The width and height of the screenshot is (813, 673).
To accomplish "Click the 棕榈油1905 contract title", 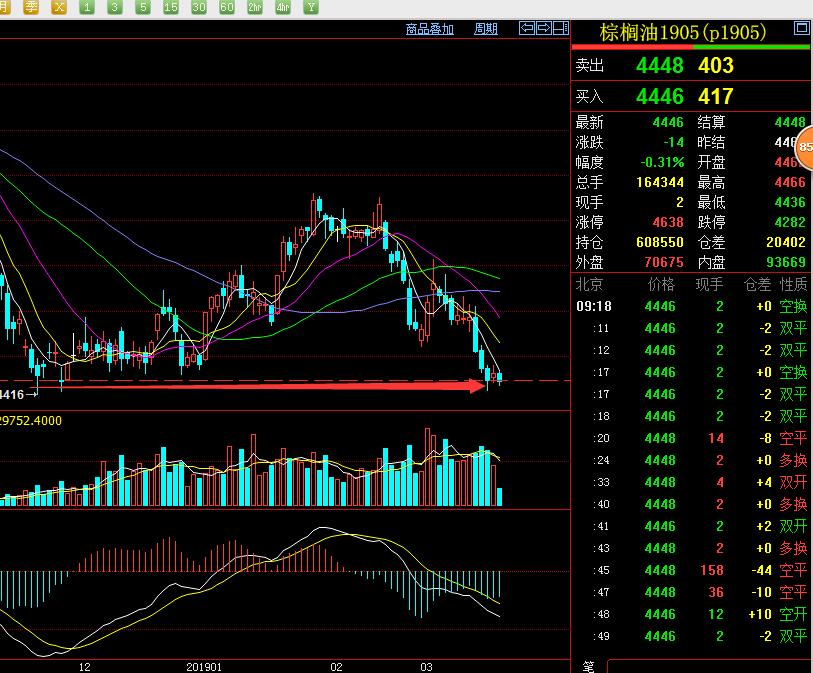I will click(x=683, y=33).
